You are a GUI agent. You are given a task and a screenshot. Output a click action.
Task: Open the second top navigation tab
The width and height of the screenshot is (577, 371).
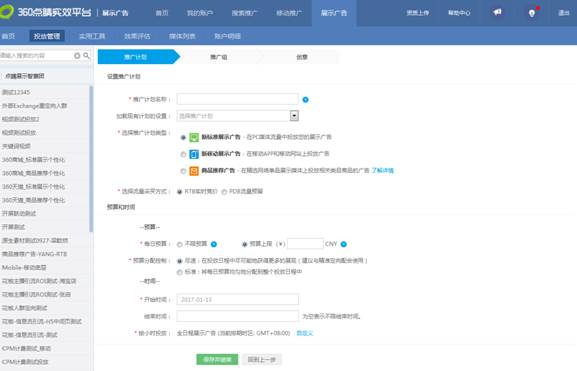pos(200,13)
